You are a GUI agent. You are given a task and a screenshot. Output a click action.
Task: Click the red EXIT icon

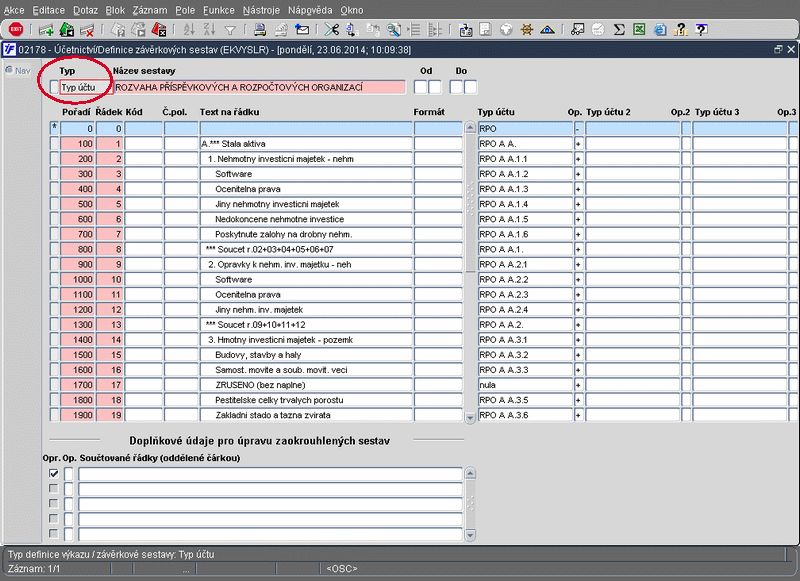point(16,30)
